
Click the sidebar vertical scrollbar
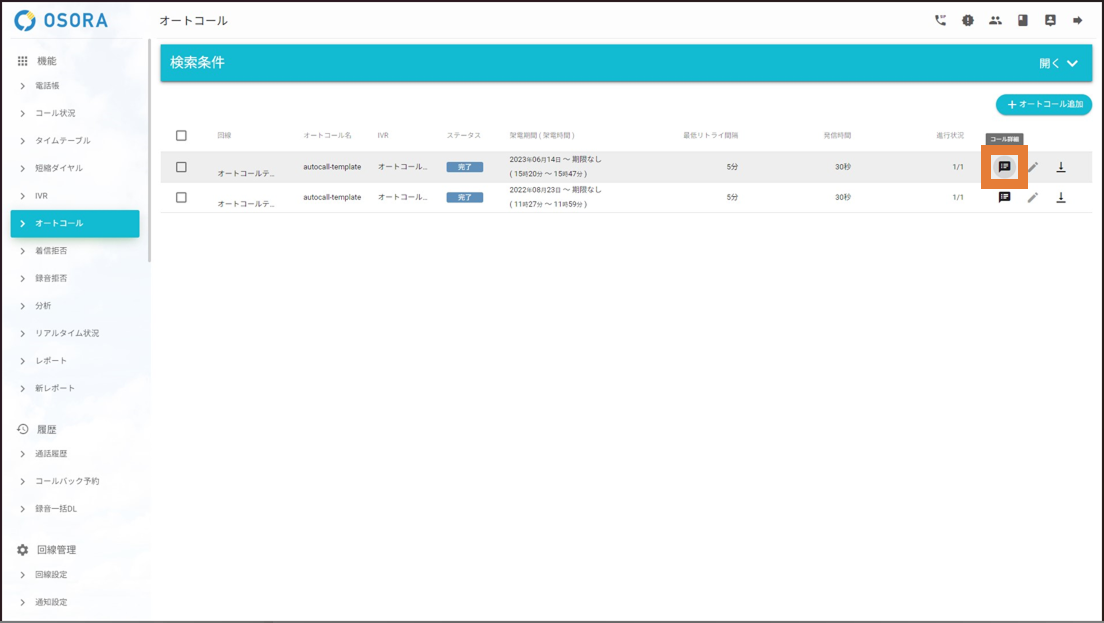(x=149, y=150)
